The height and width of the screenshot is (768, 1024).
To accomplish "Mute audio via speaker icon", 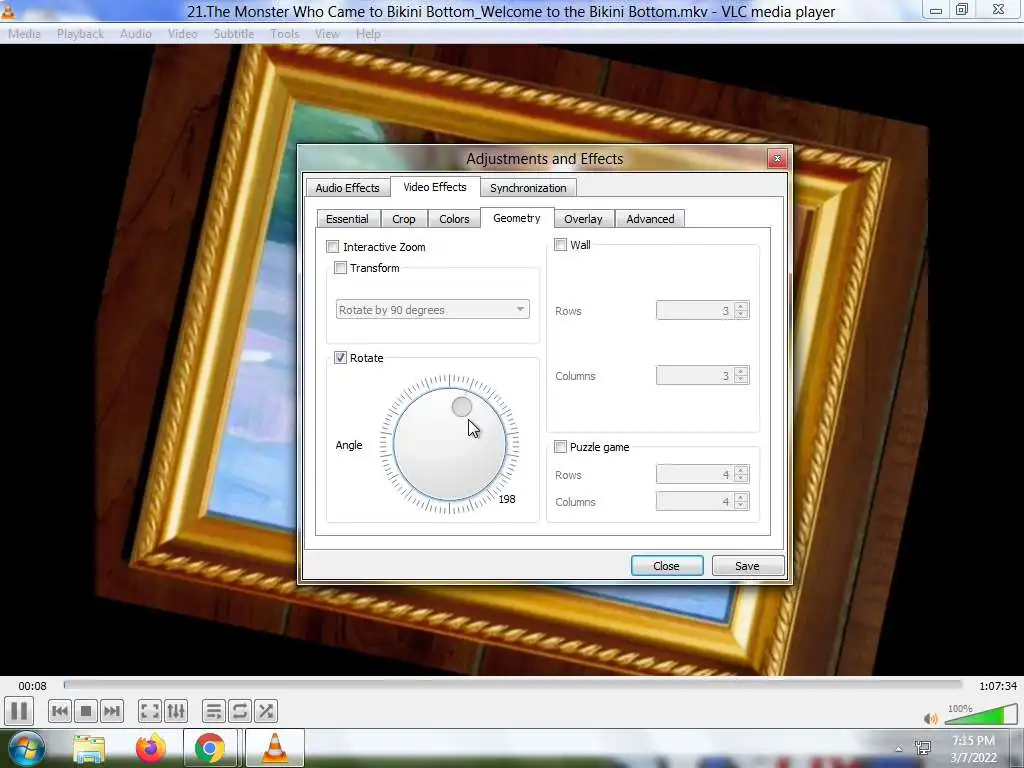I will 931,718.
